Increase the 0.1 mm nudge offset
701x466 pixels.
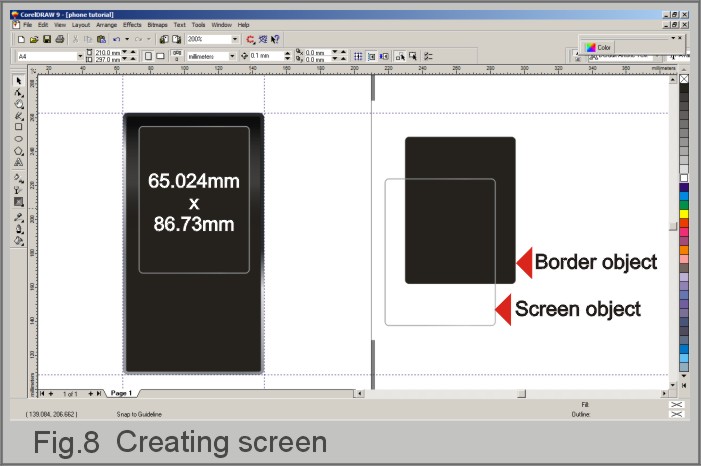tap(287, 54)
